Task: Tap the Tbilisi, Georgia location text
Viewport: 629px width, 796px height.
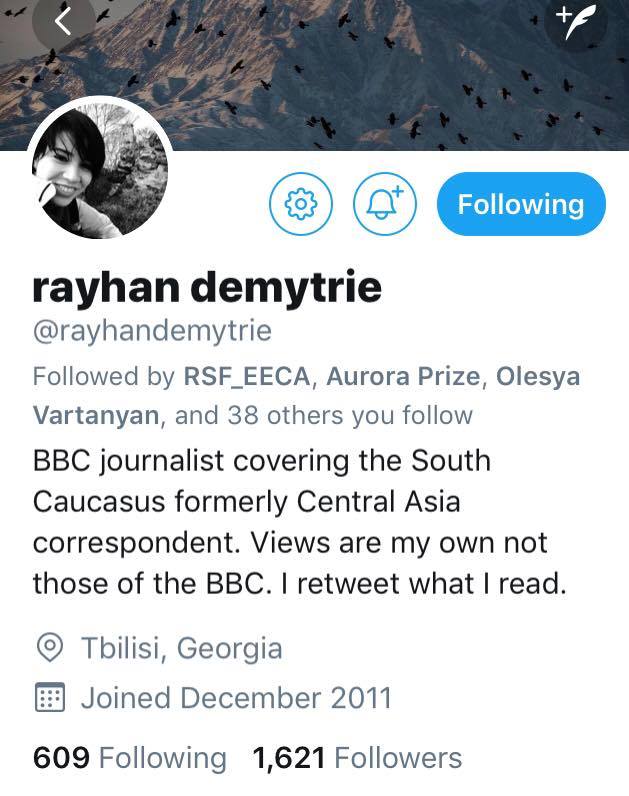Action: pos(182,648)
